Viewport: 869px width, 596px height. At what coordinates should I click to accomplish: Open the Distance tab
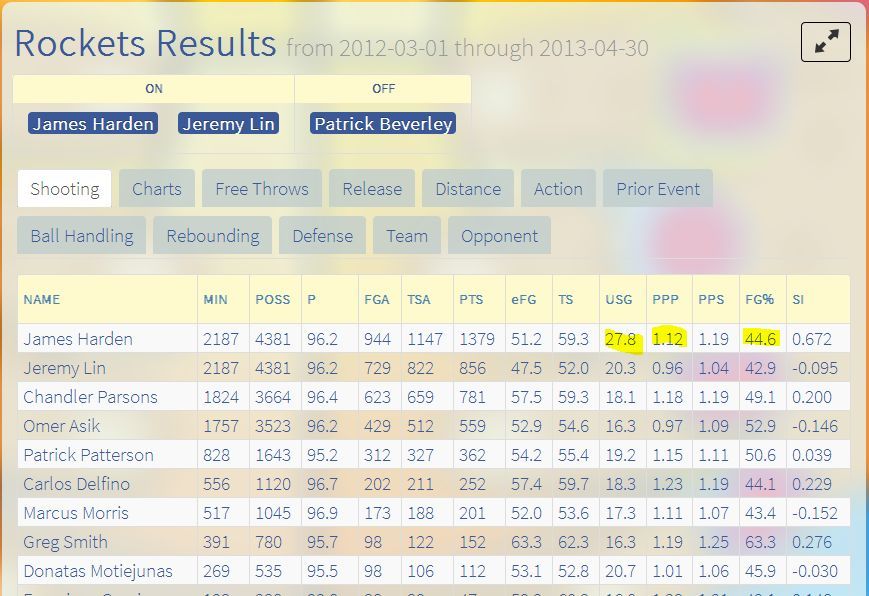point(468,189)
